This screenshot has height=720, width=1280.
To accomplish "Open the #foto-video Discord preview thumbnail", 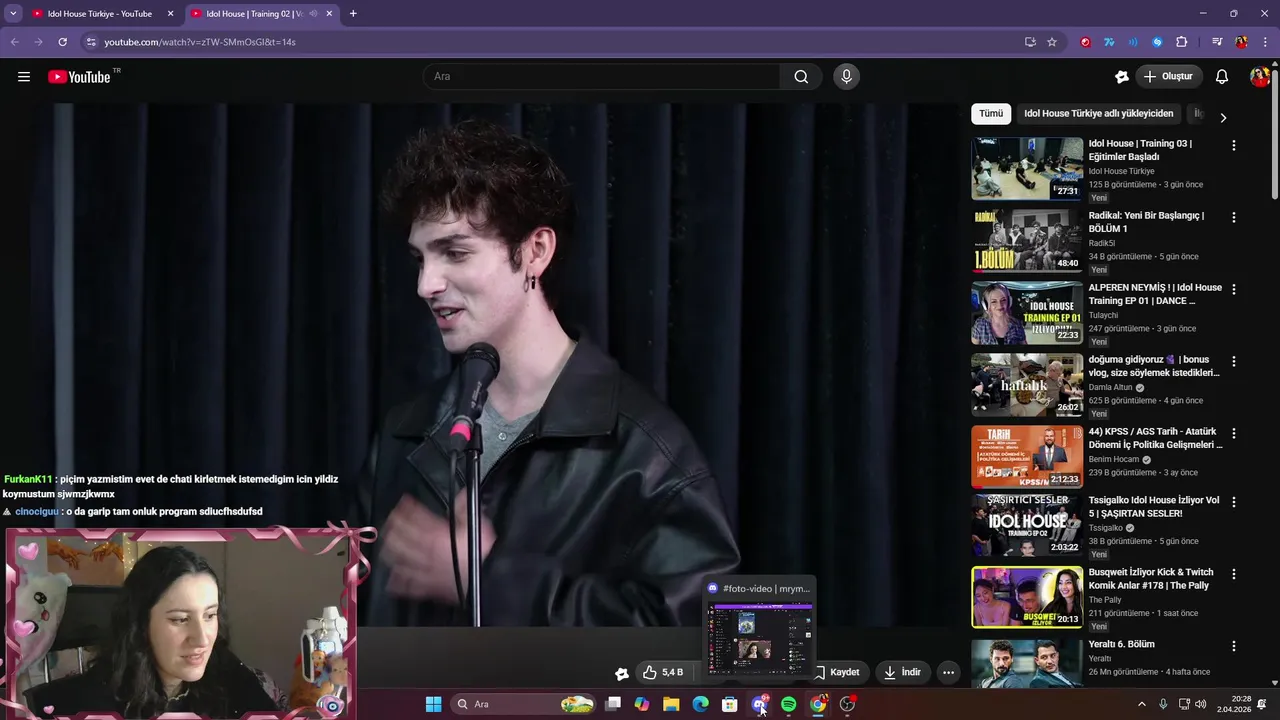I will point(760,637).
